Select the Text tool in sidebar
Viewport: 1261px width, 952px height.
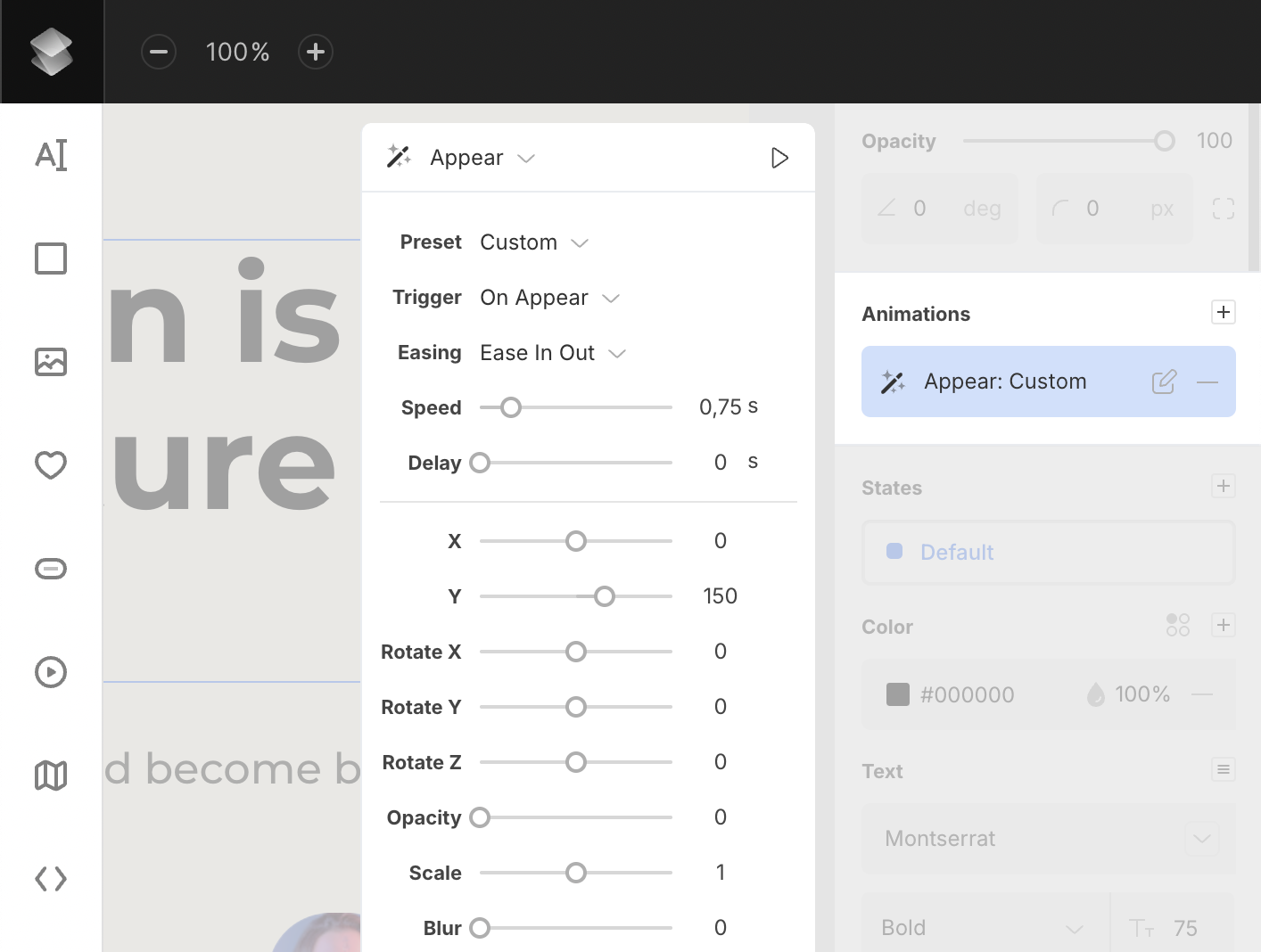(51, 155)
